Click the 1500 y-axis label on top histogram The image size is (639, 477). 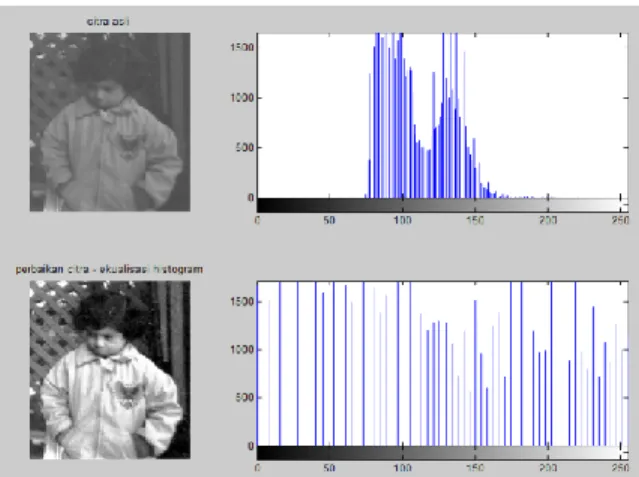pyautogui.click(x=242, y=47)
